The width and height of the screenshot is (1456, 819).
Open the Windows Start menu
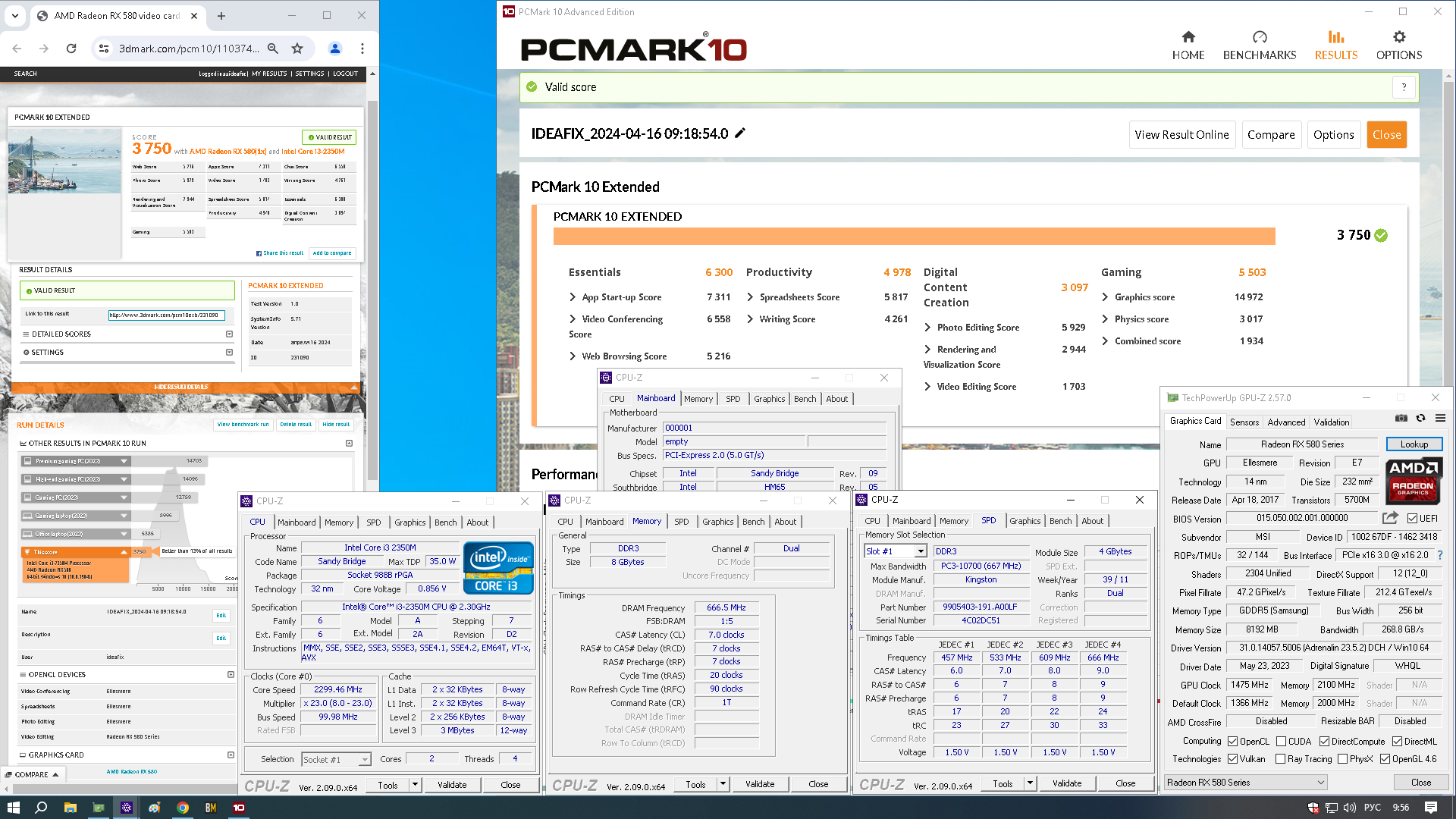coord(13,808)
